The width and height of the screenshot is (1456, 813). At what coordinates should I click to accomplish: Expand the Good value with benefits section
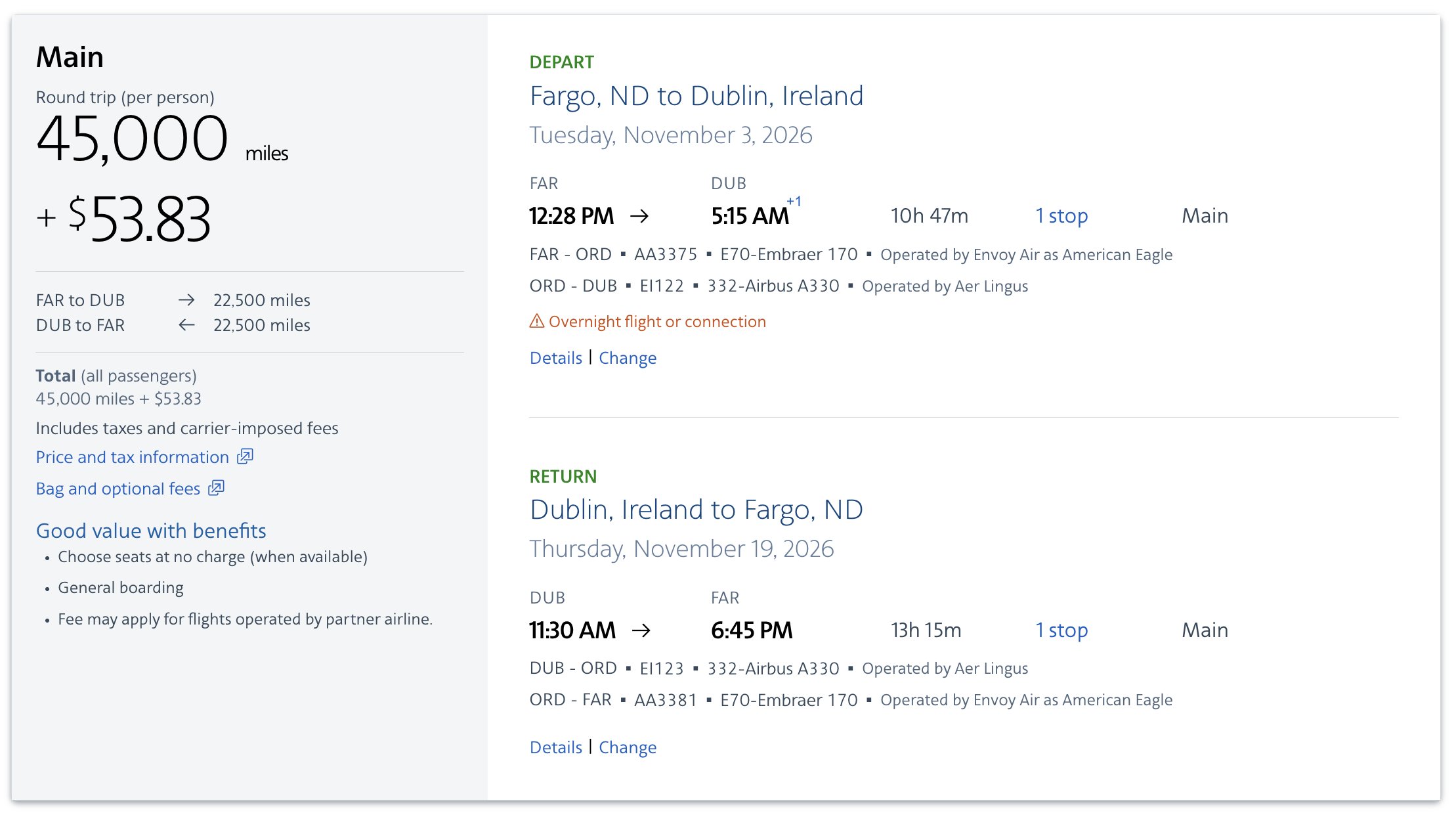point(151,530)
